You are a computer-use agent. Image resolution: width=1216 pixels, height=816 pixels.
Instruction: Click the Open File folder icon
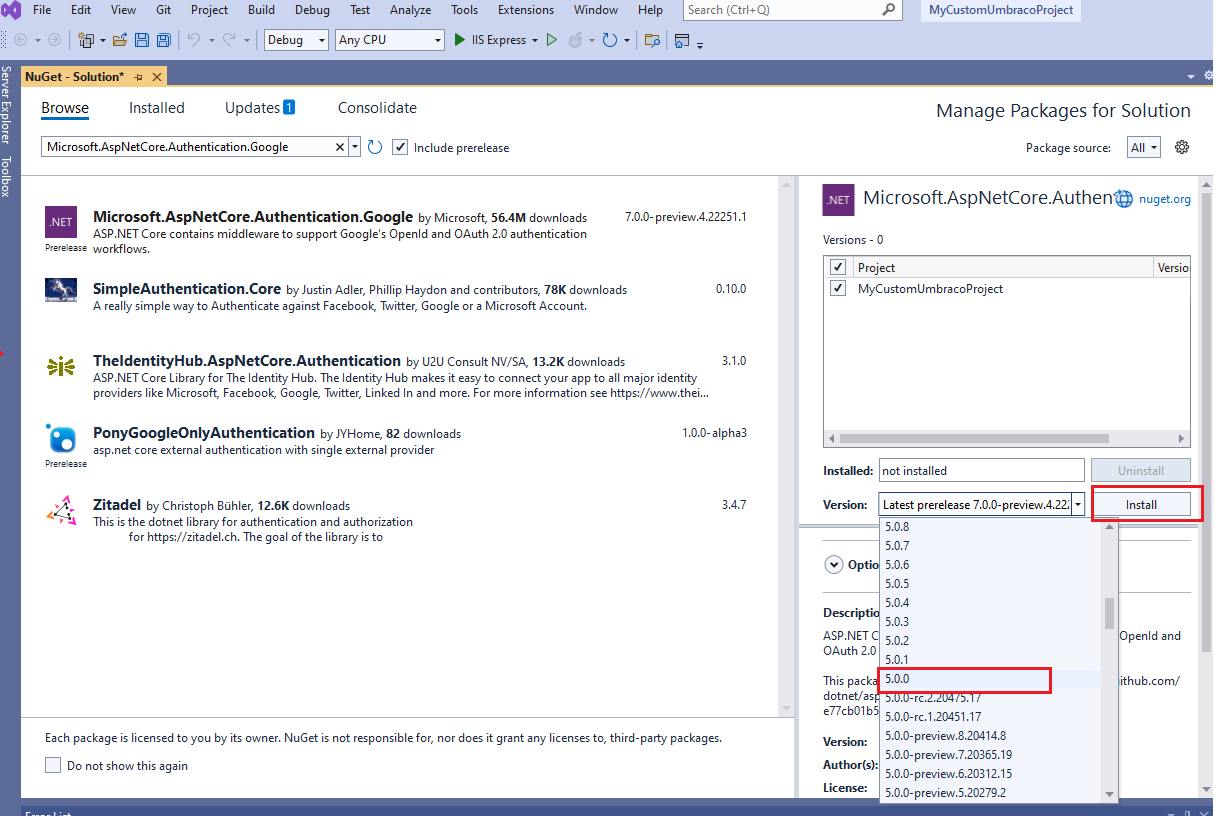click(x=120, y=40)
